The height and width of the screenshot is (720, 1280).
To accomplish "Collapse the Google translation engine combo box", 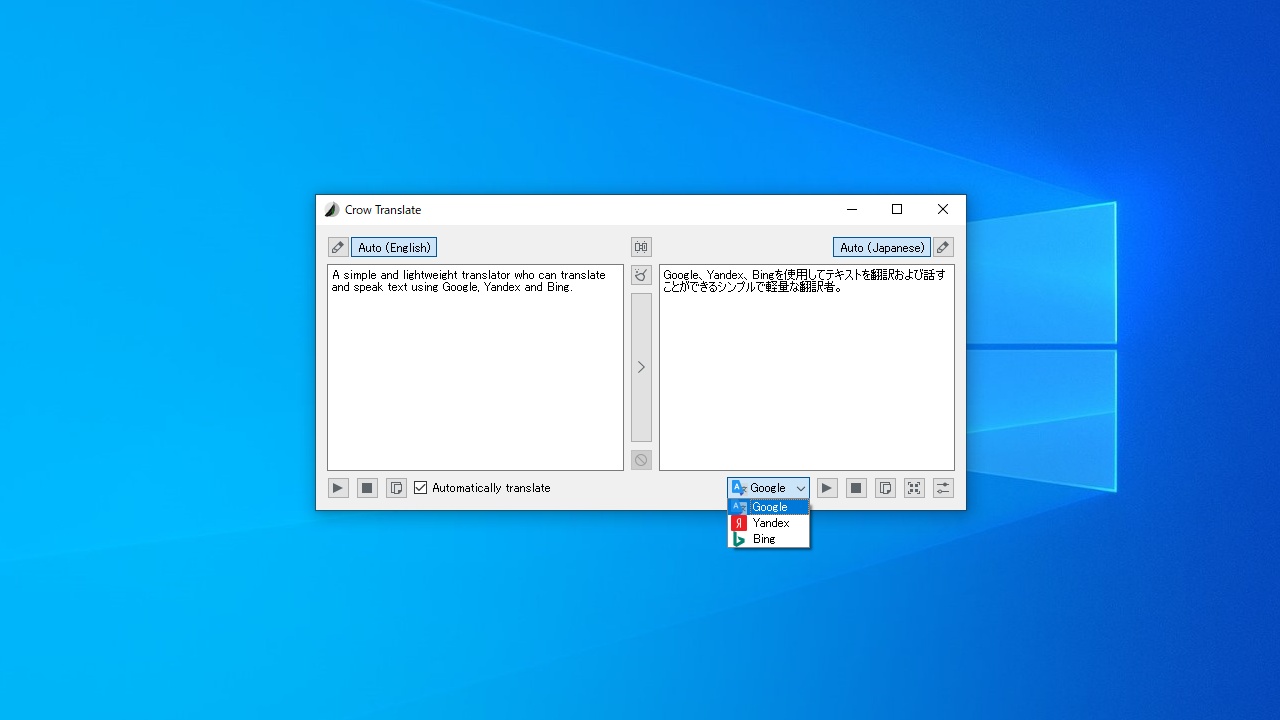I will 768,488.
